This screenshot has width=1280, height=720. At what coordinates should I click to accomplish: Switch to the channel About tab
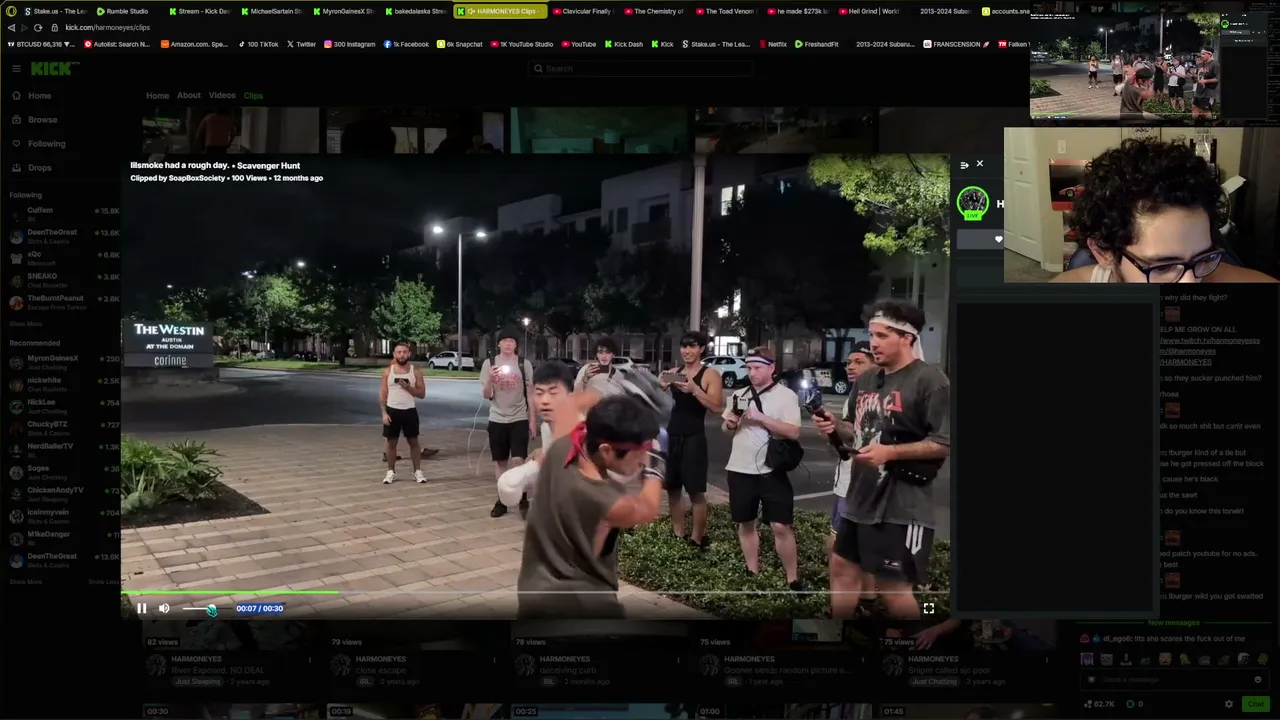point(189,96)
